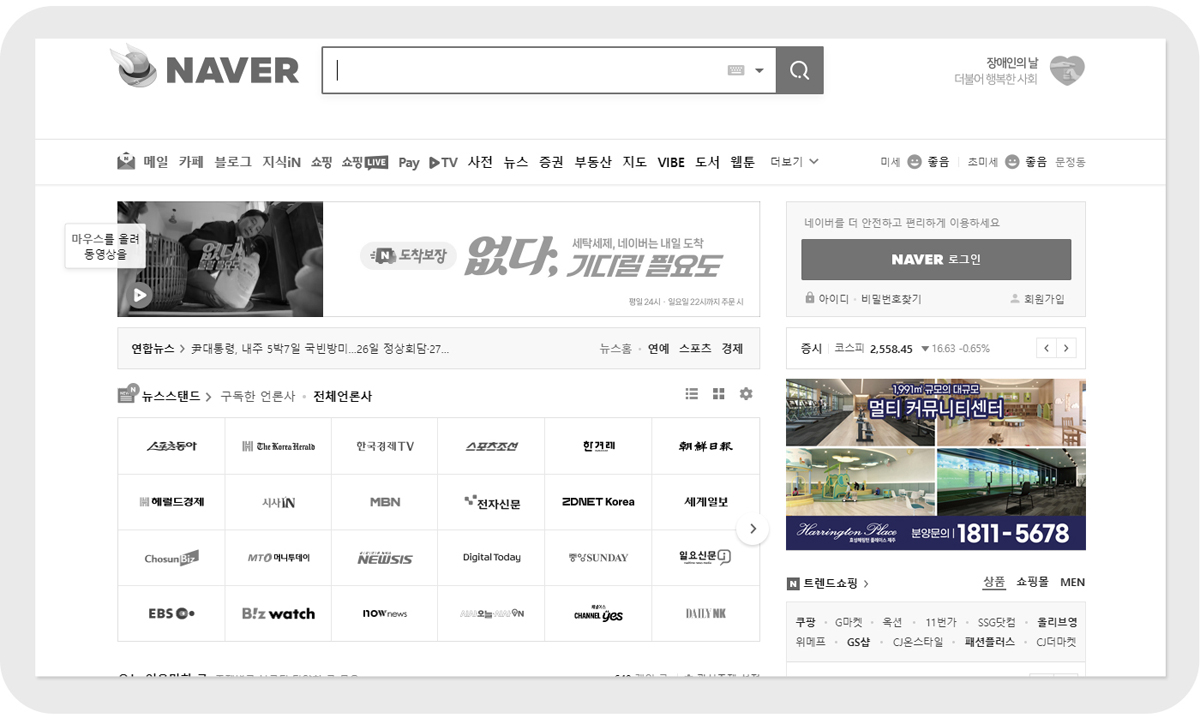Show previous stock index arrow

pyautogui.click(x=1046, y=348)
